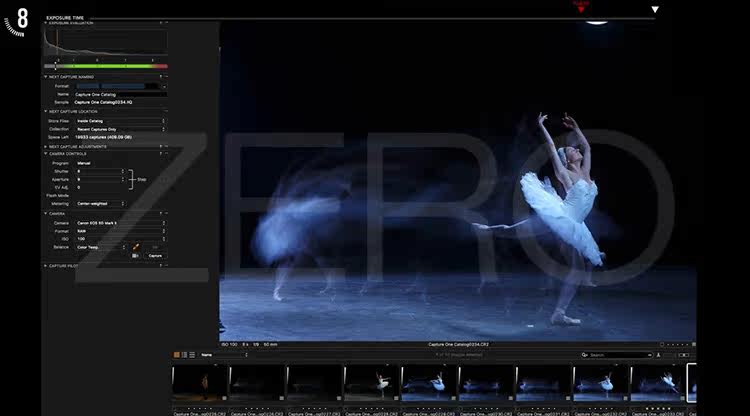Click the search magnifier icon

click(584, 355)
